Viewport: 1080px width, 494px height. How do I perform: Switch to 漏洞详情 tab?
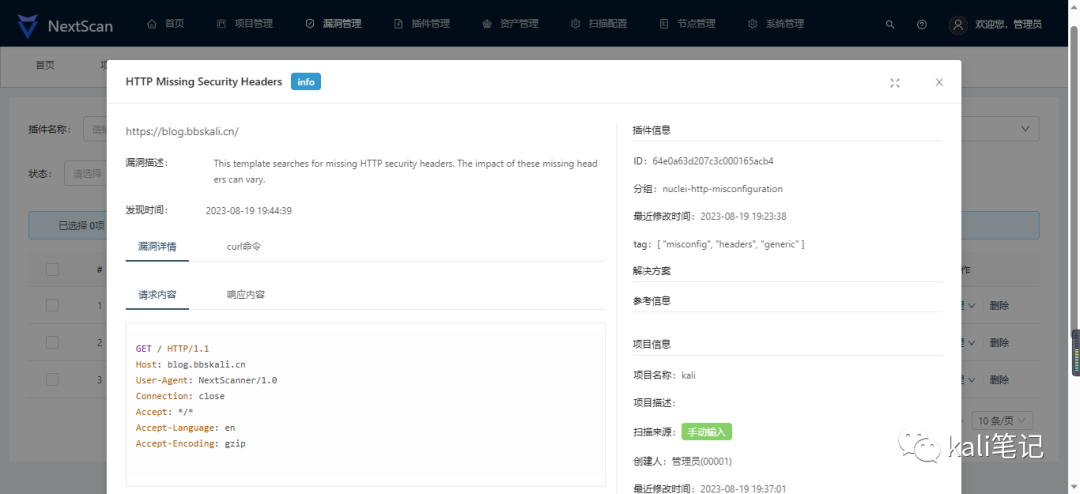click(x=157, y=246)
